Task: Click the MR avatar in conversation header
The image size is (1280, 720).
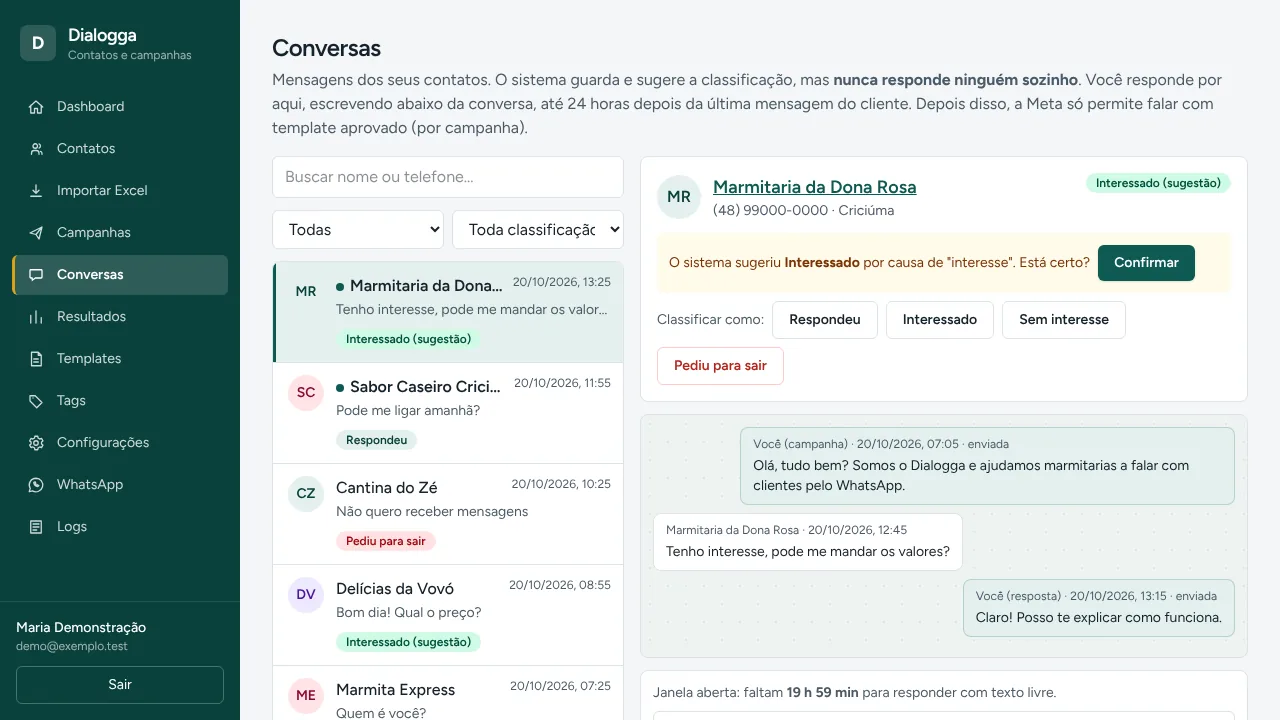Action: (679, 197)
